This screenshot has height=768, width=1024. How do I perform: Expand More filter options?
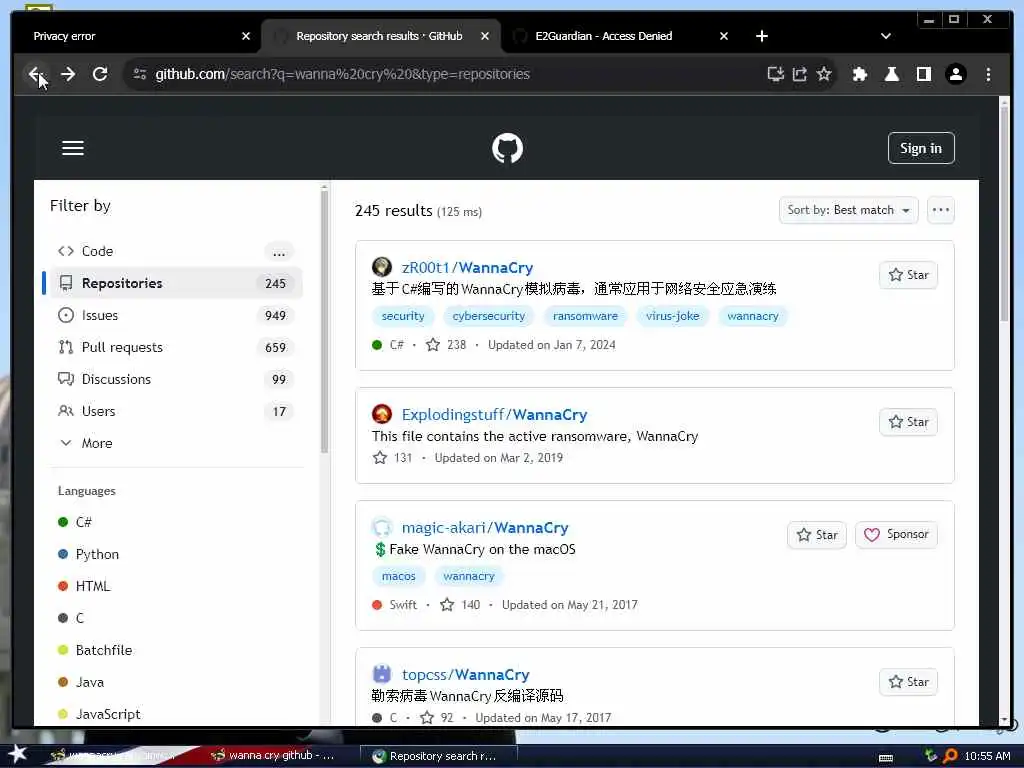[176, 443]
